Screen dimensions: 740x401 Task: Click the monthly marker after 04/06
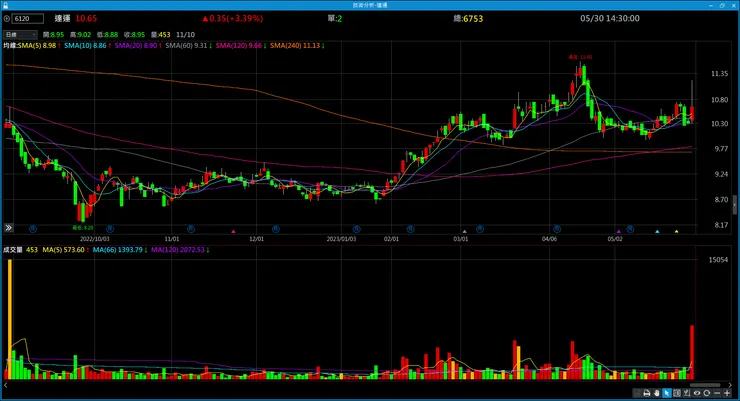point(557,229)
